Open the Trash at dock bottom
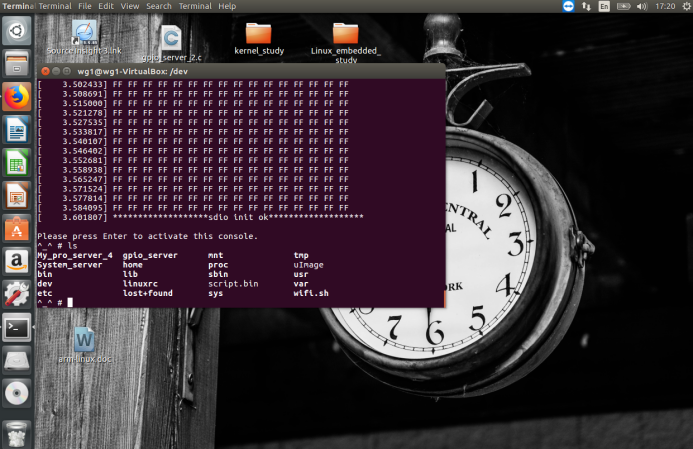The width and height of the screenshot is (693, 449). pos(17,434)
